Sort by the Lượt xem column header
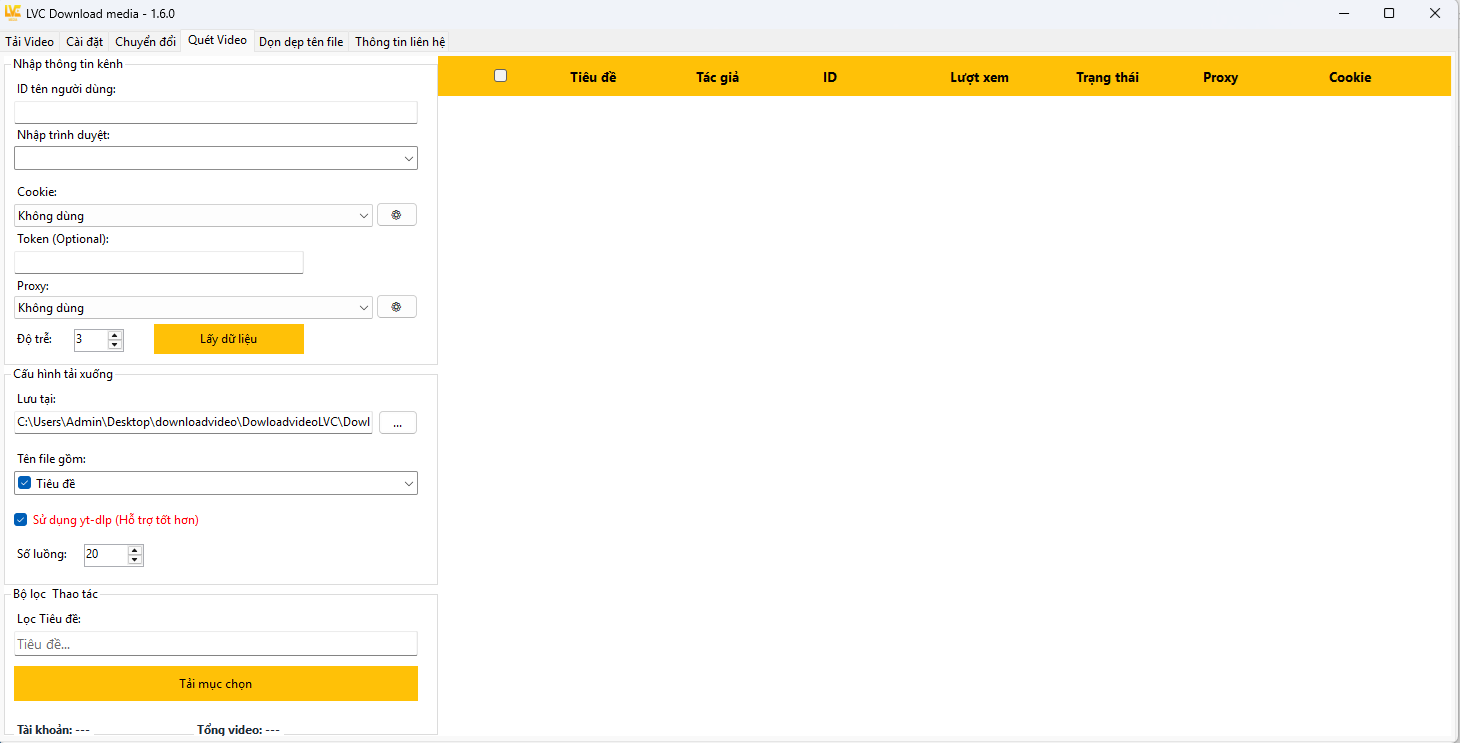Screen dimensions: 1460x743 979,77
